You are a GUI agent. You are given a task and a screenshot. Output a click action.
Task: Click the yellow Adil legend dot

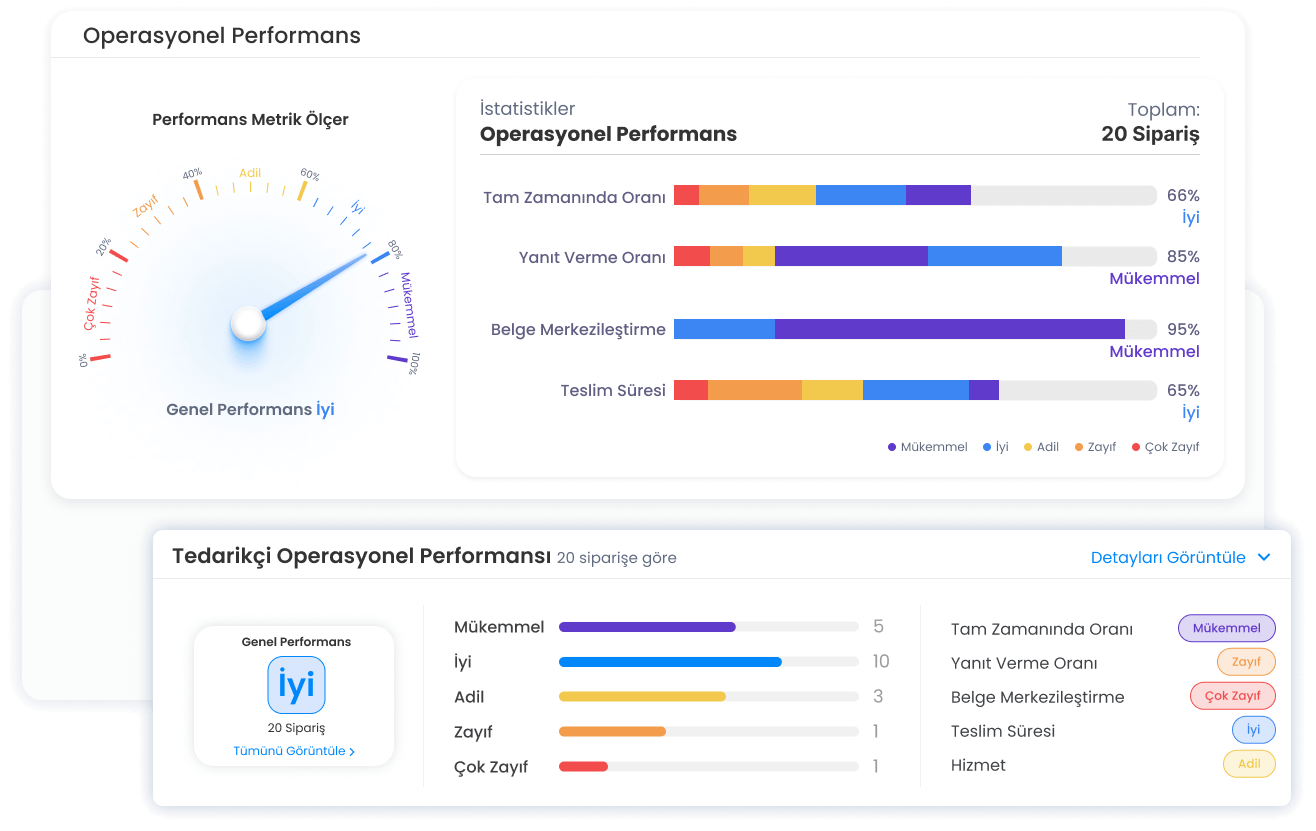(1028, 447)
